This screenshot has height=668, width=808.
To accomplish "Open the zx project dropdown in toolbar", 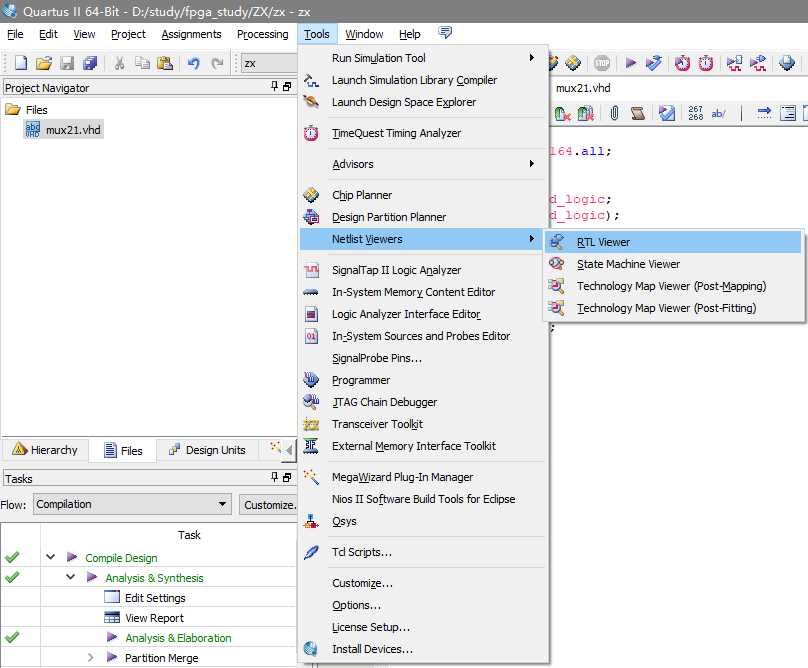I will [269, 63].
